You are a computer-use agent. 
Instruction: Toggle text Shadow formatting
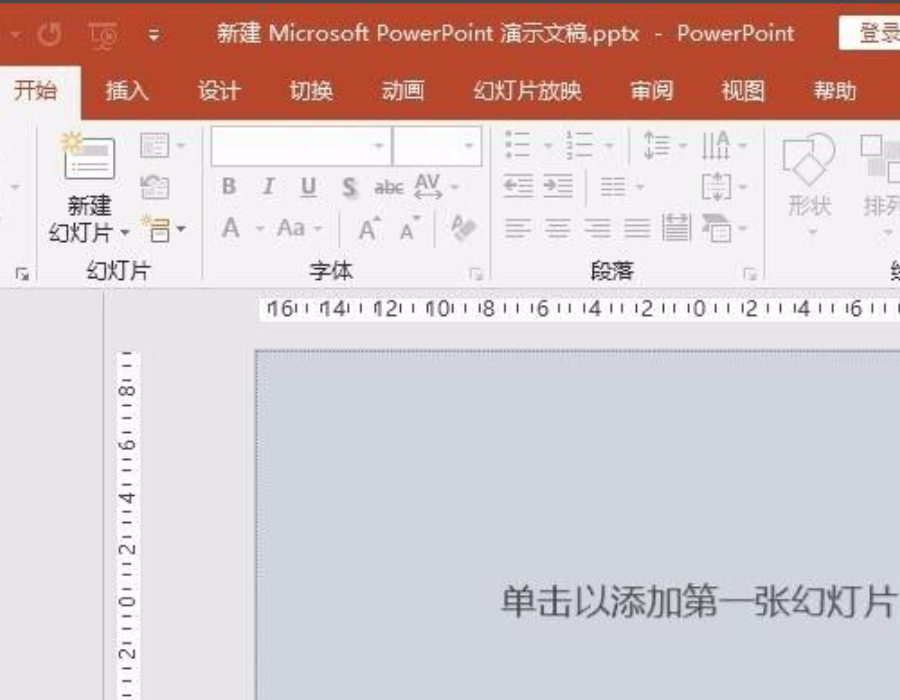[x=348, y=188]
